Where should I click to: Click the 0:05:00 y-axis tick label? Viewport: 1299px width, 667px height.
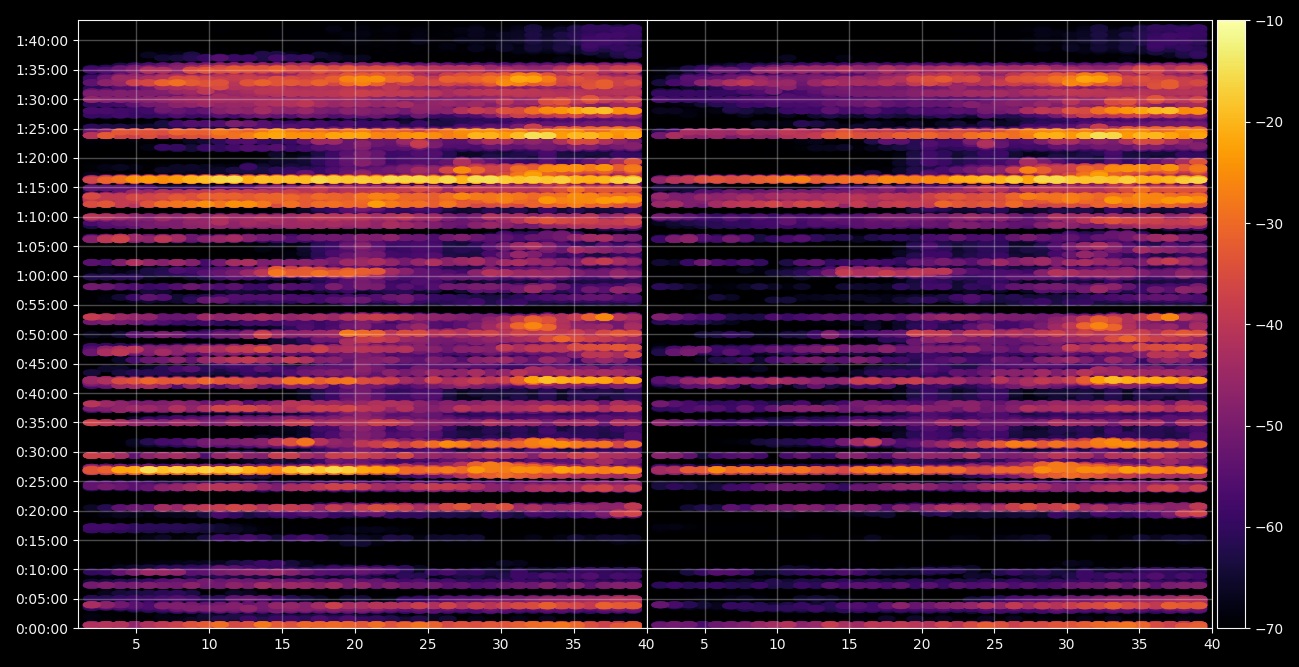42,599
